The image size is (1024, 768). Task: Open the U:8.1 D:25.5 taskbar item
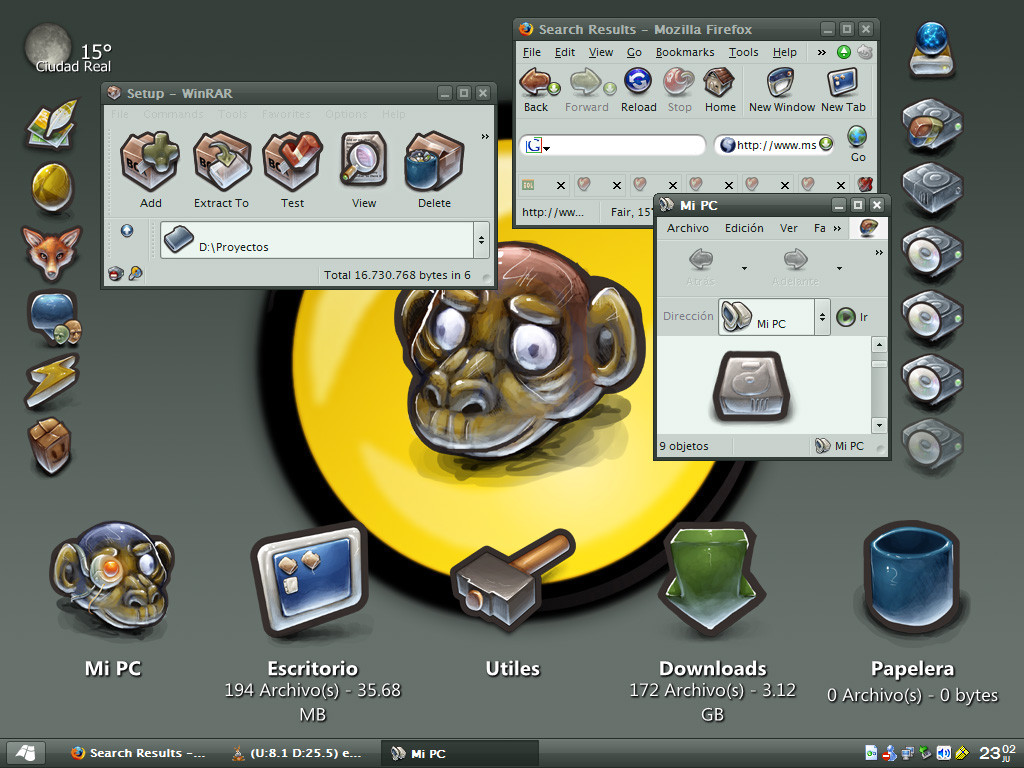pyautogui.click(x=297, y=753)
